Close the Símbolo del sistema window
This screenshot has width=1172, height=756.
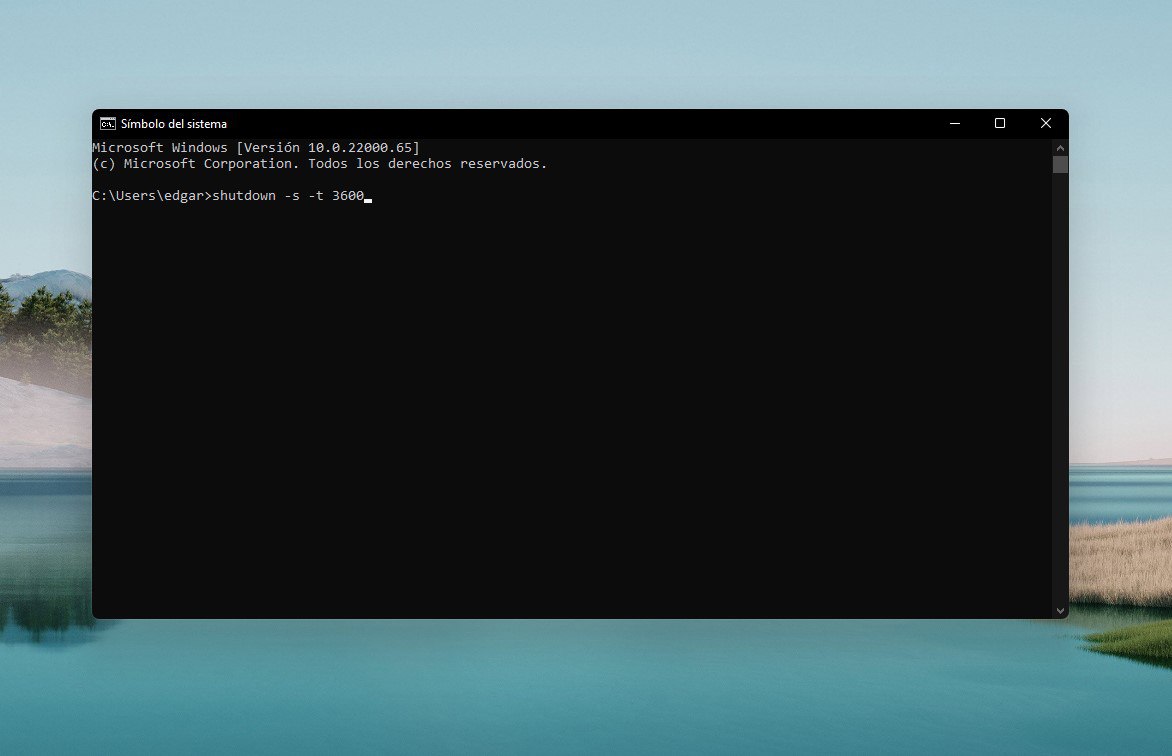pos(1045,123)
